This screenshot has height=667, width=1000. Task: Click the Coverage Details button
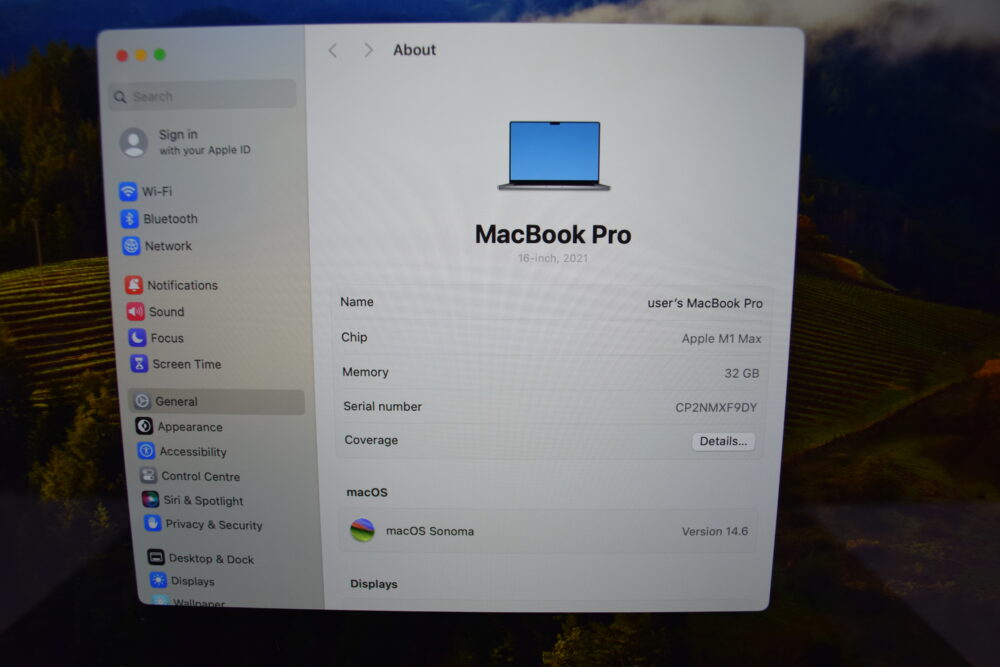(x=723, y=441)
